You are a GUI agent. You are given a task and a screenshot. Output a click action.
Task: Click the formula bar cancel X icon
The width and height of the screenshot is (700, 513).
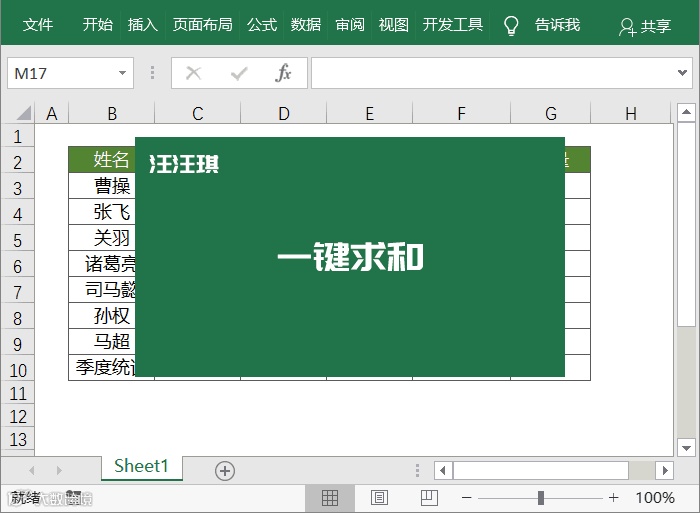(x=193, y=73)
